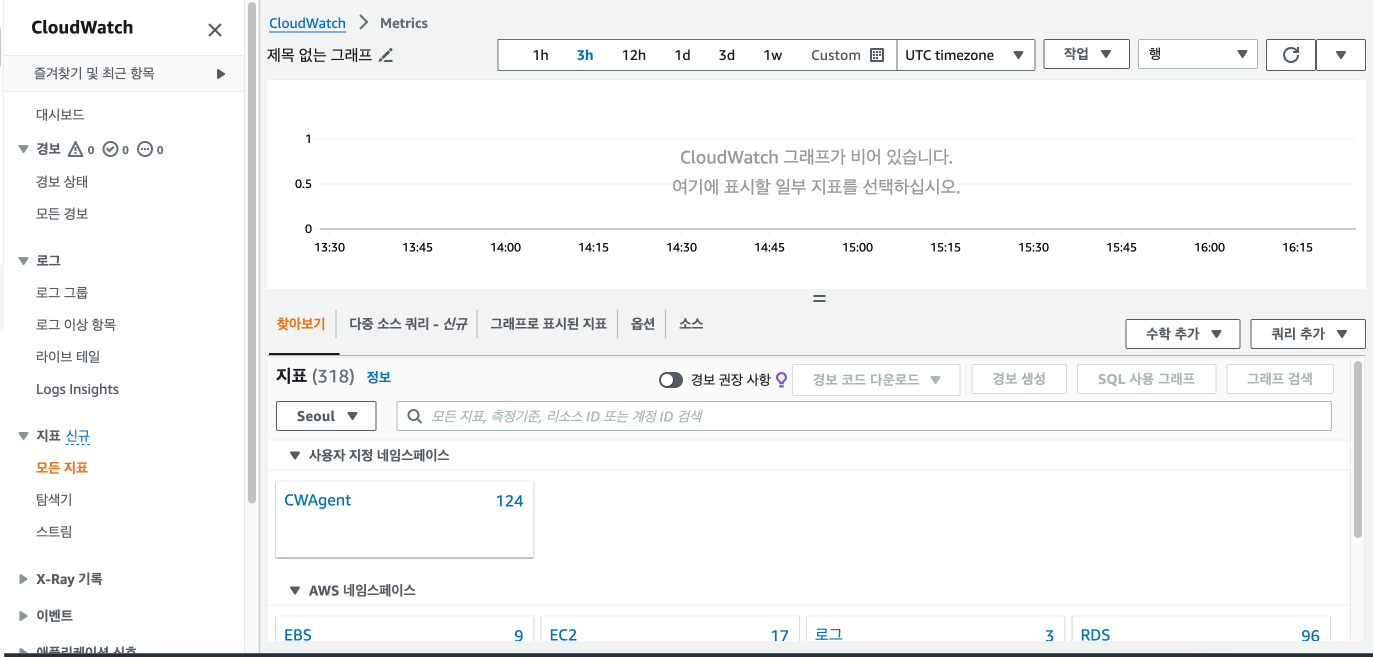
Task: Open the Source (소스) tab
Action: coord(691,324)
